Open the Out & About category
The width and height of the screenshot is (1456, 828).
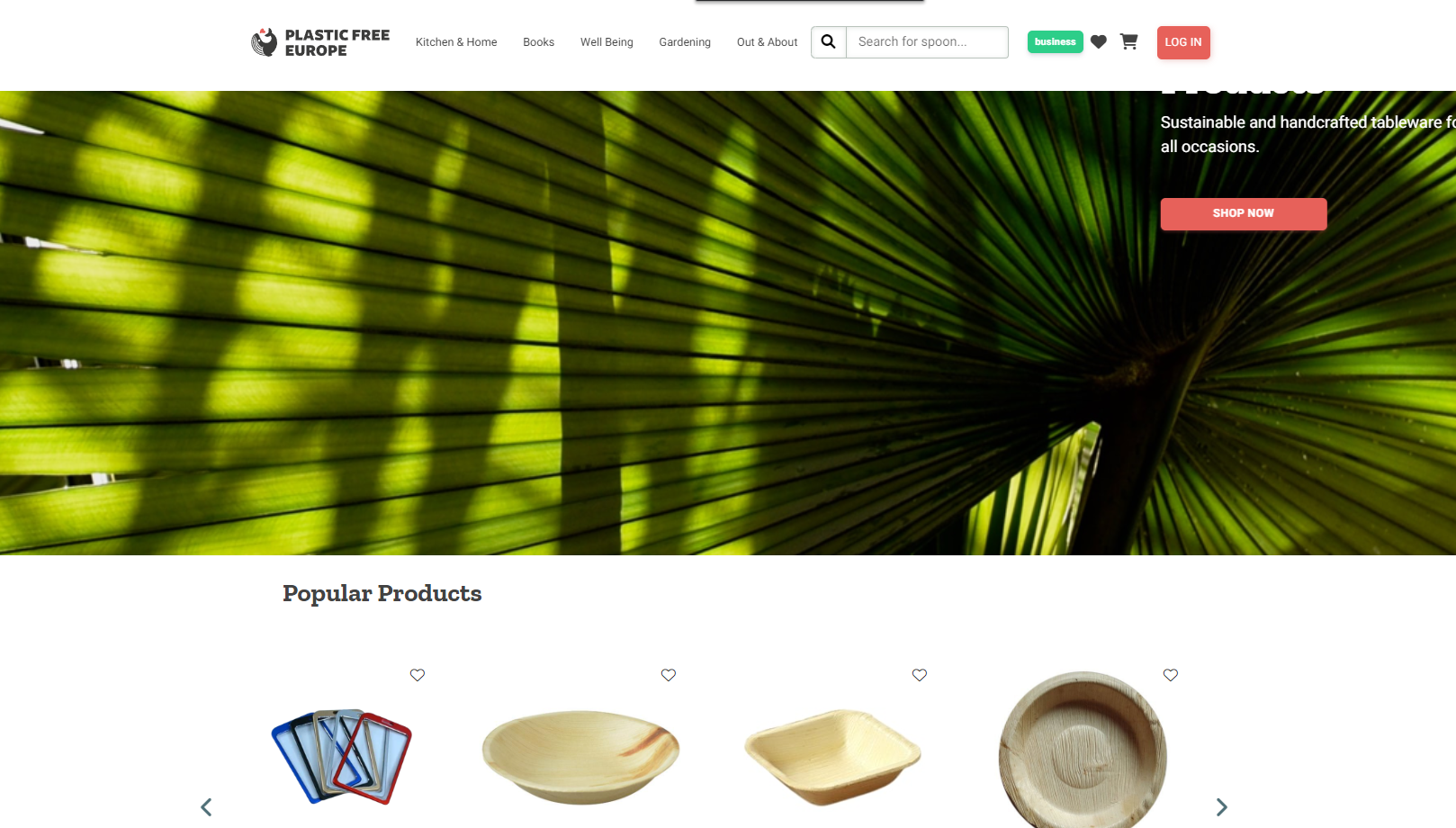click(768, 42)
